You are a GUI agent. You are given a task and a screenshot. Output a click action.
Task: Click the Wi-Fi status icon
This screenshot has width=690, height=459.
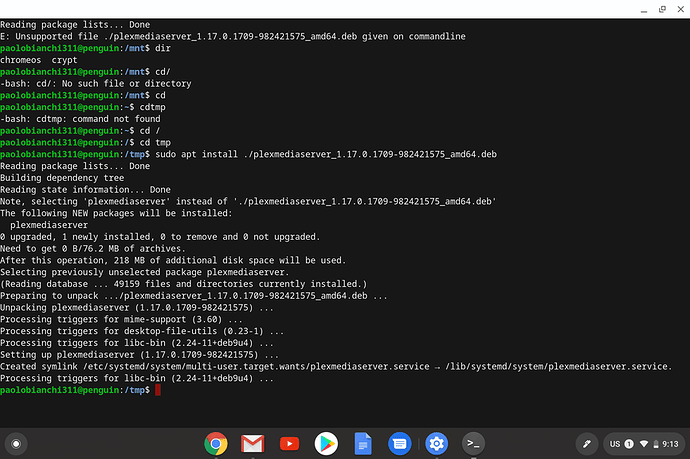(x=644, y=444)
